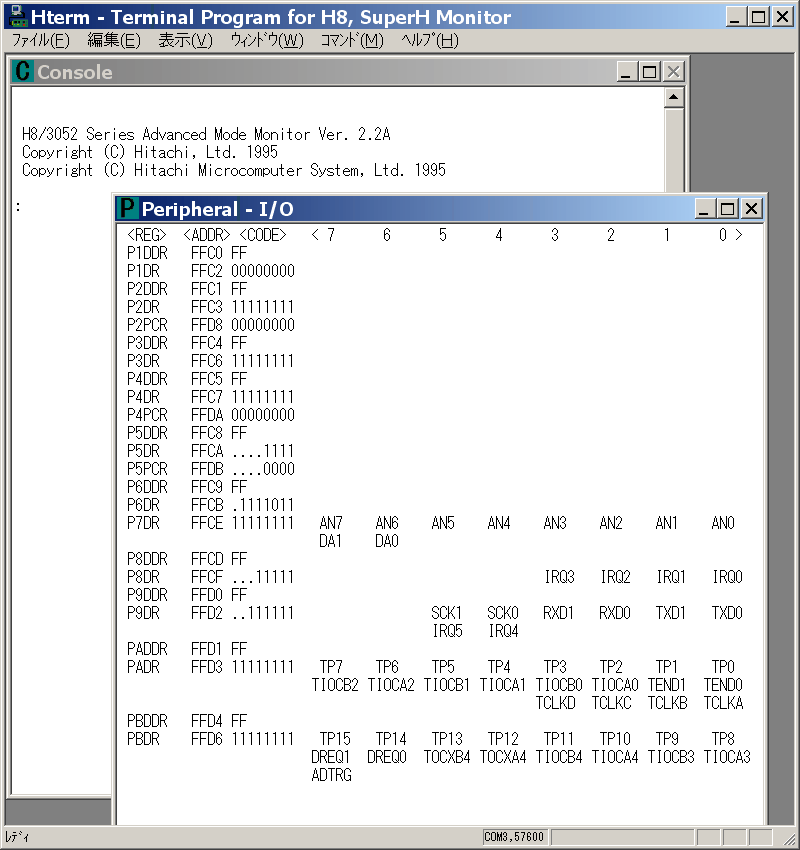Select the P9DDR register row
Image resolution: width=800 pixels, height=850 pixels.
(x=187, y=595)
